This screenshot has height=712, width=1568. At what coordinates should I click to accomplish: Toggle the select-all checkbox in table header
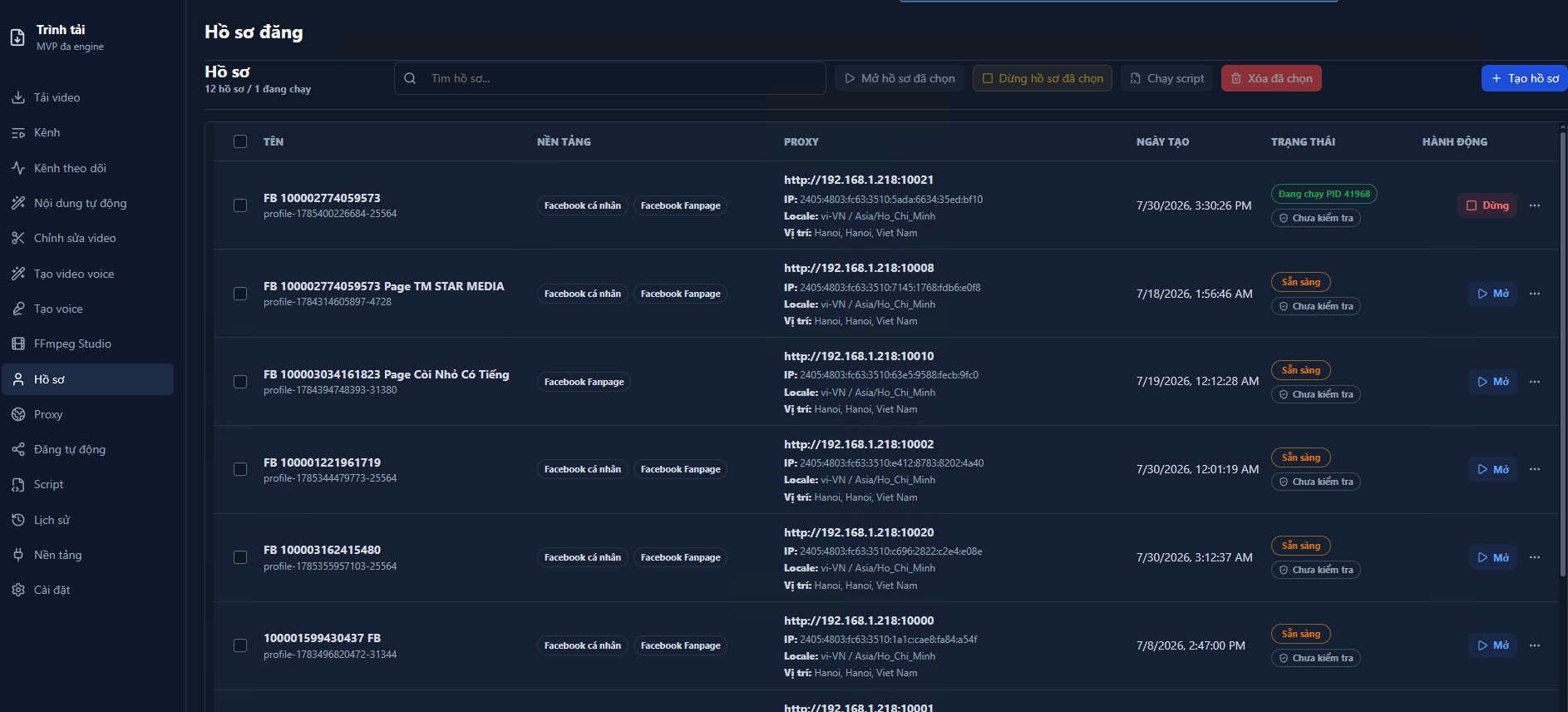coord(240,141)
